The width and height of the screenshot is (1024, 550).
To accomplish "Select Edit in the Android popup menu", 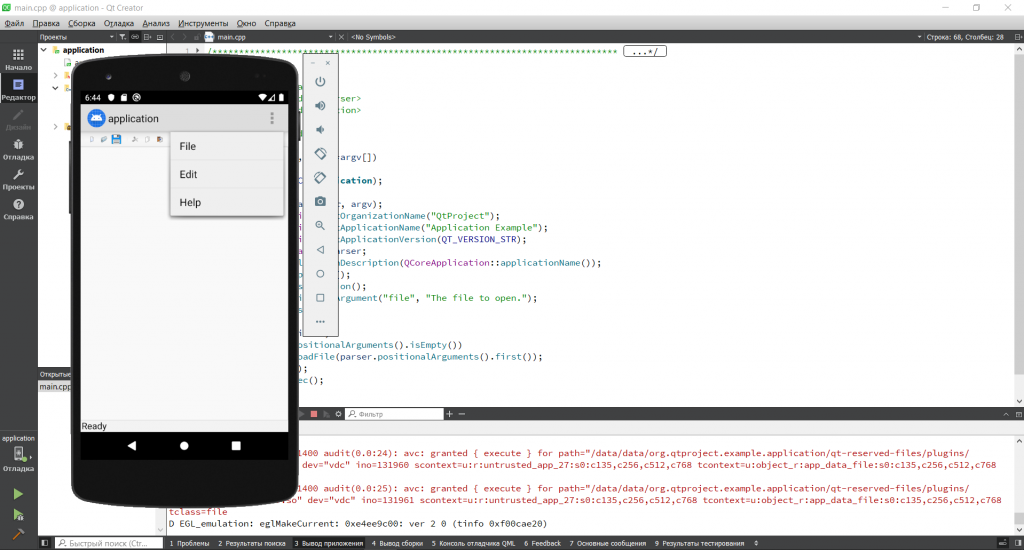I will click(x=188, y=174).
